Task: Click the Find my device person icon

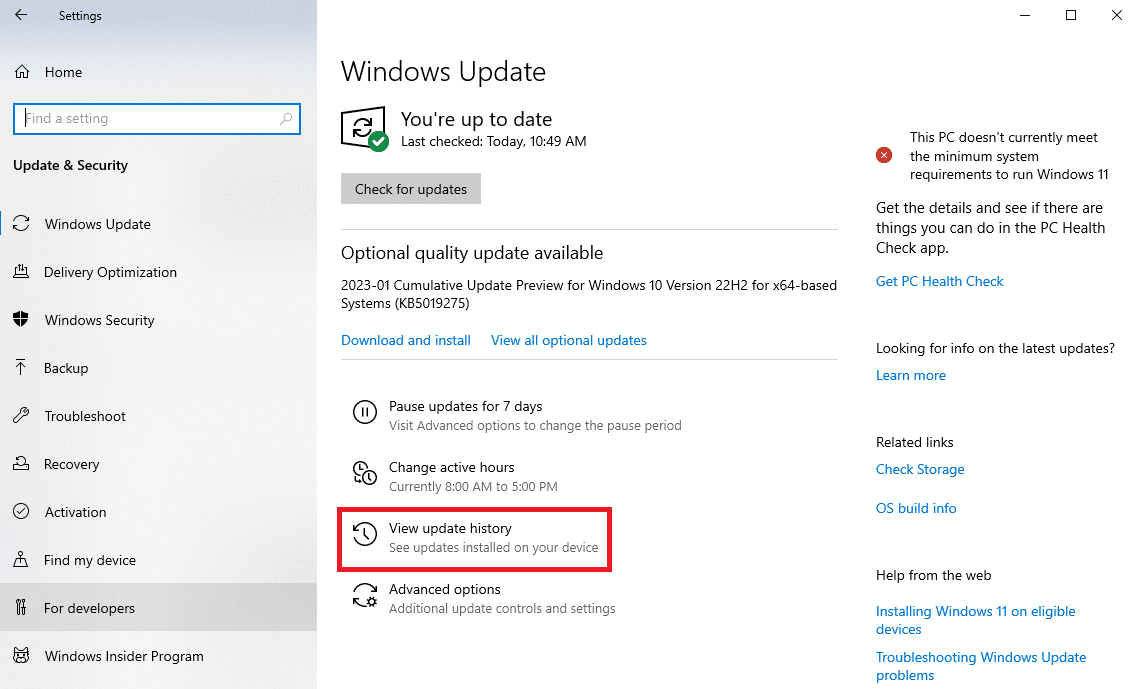Action: (x=21, y=559)
